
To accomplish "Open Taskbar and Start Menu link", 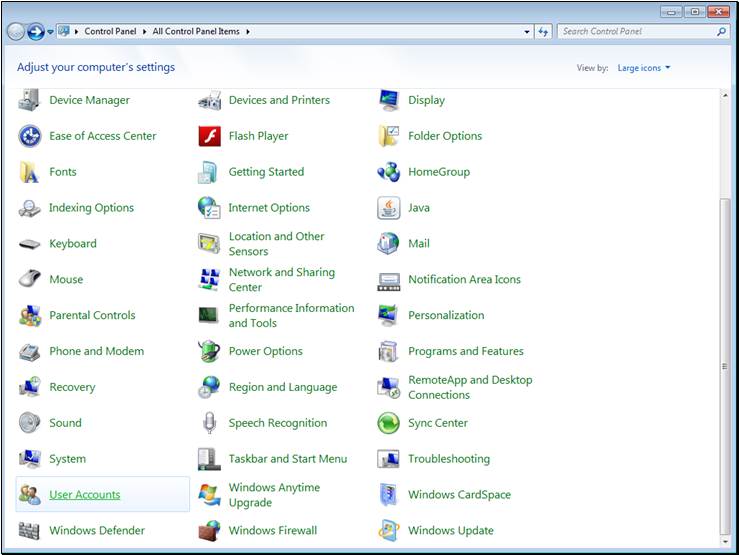I will tap(288, 459).
